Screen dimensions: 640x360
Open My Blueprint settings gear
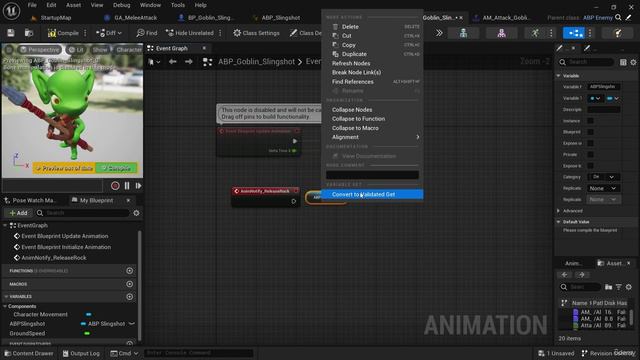point(136,213)
